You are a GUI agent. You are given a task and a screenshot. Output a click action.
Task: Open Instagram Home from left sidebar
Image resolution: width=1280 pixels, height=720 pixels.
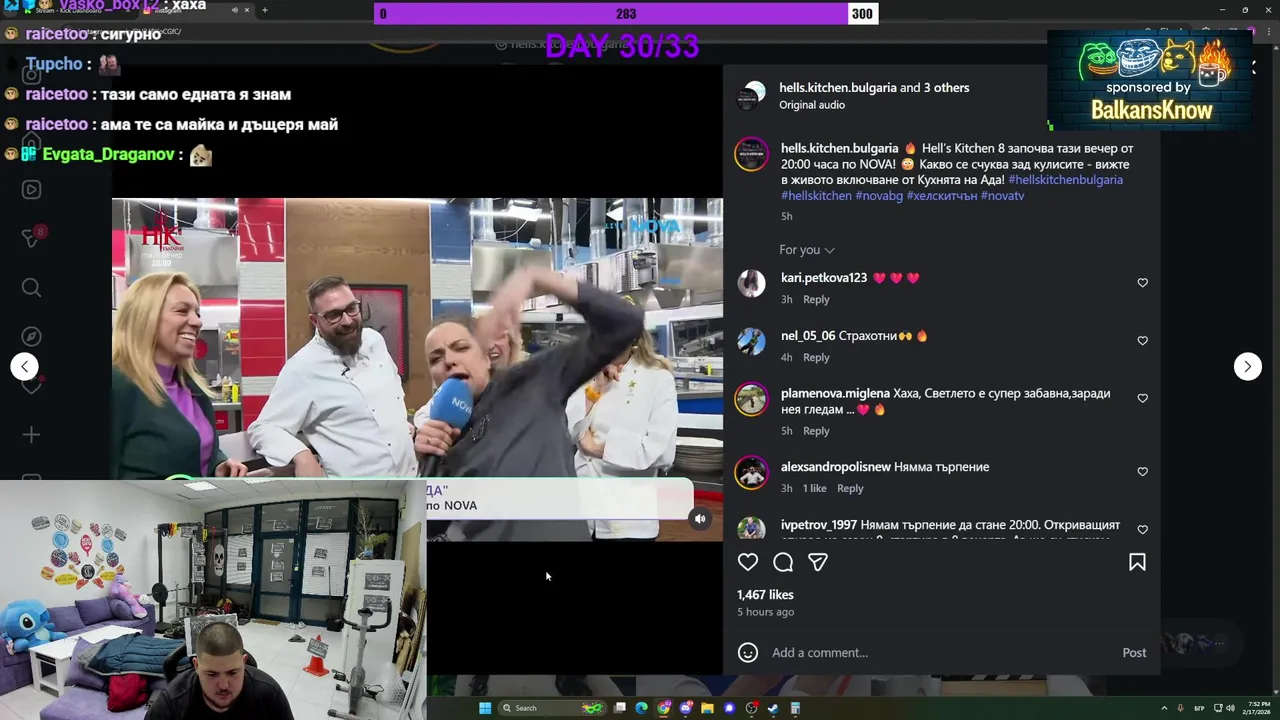coord(31,142)
